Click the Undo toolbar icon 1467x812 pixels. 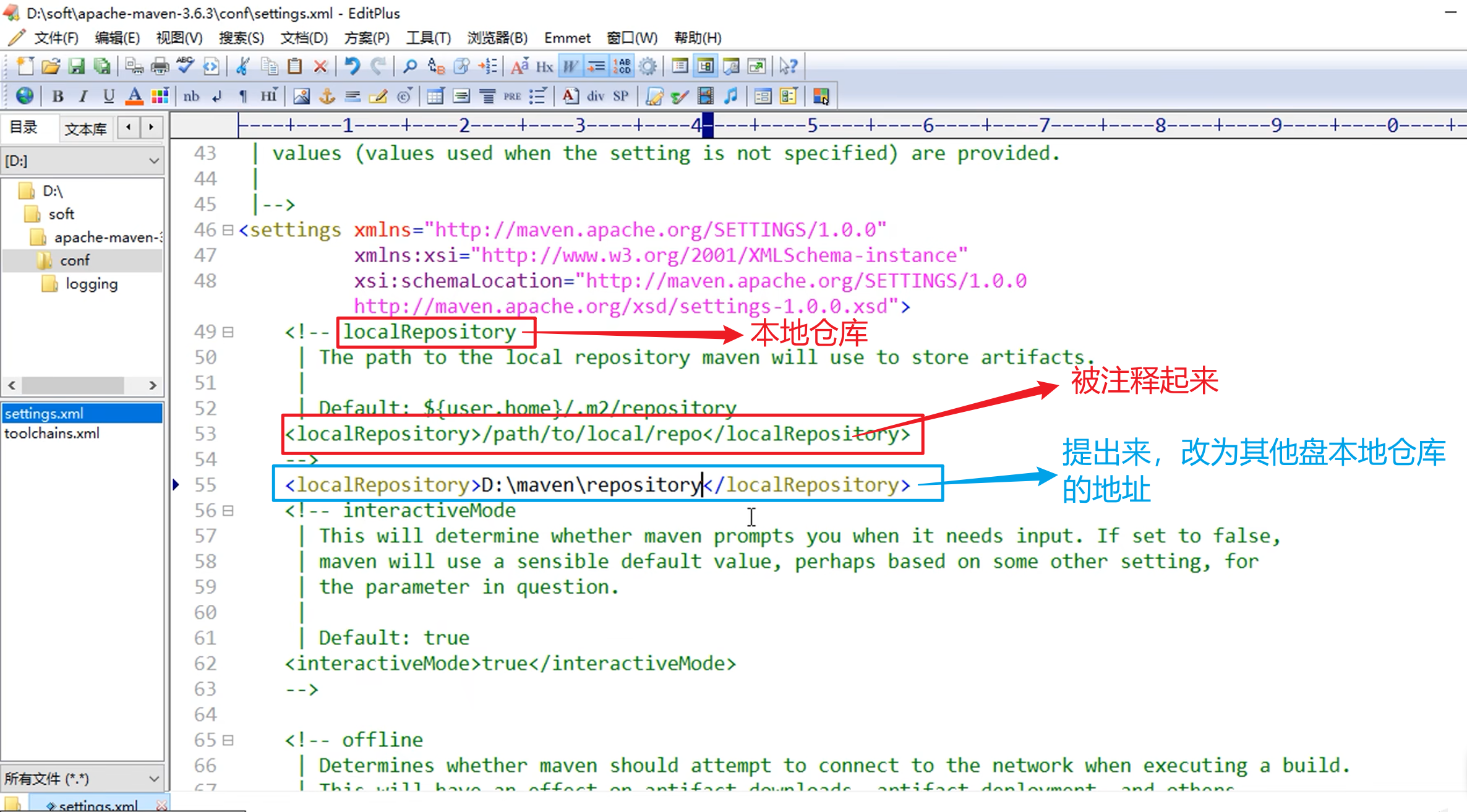pos(353,66)
